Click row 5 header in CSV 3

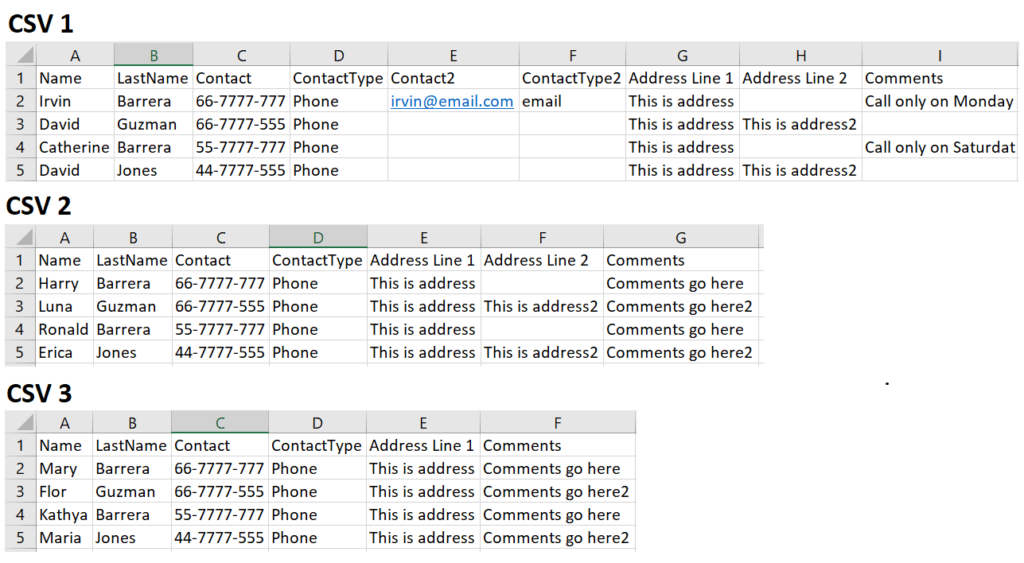coord(20,538)
